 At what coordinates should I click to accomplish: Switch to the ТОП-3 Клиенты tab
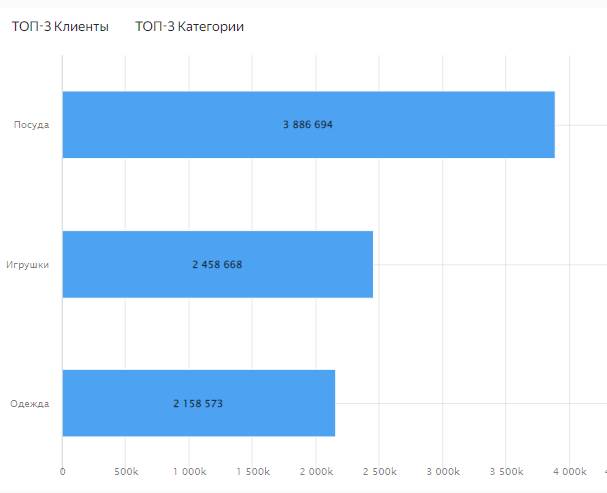(60, 27)
